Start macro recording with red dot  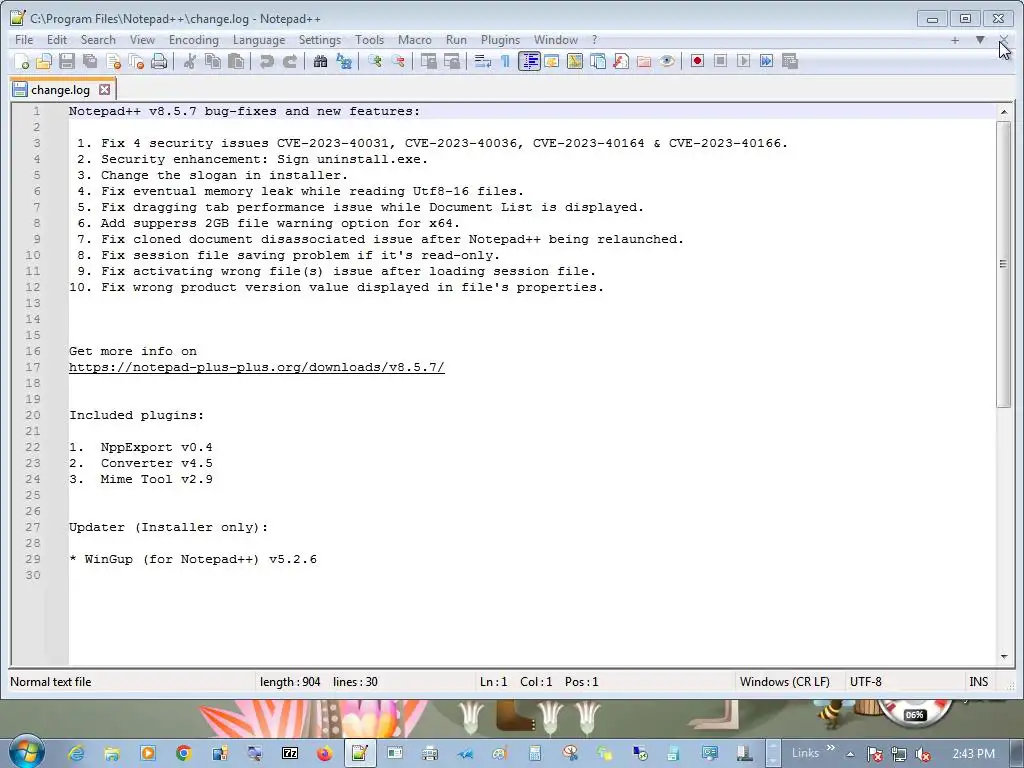[697, 61]
